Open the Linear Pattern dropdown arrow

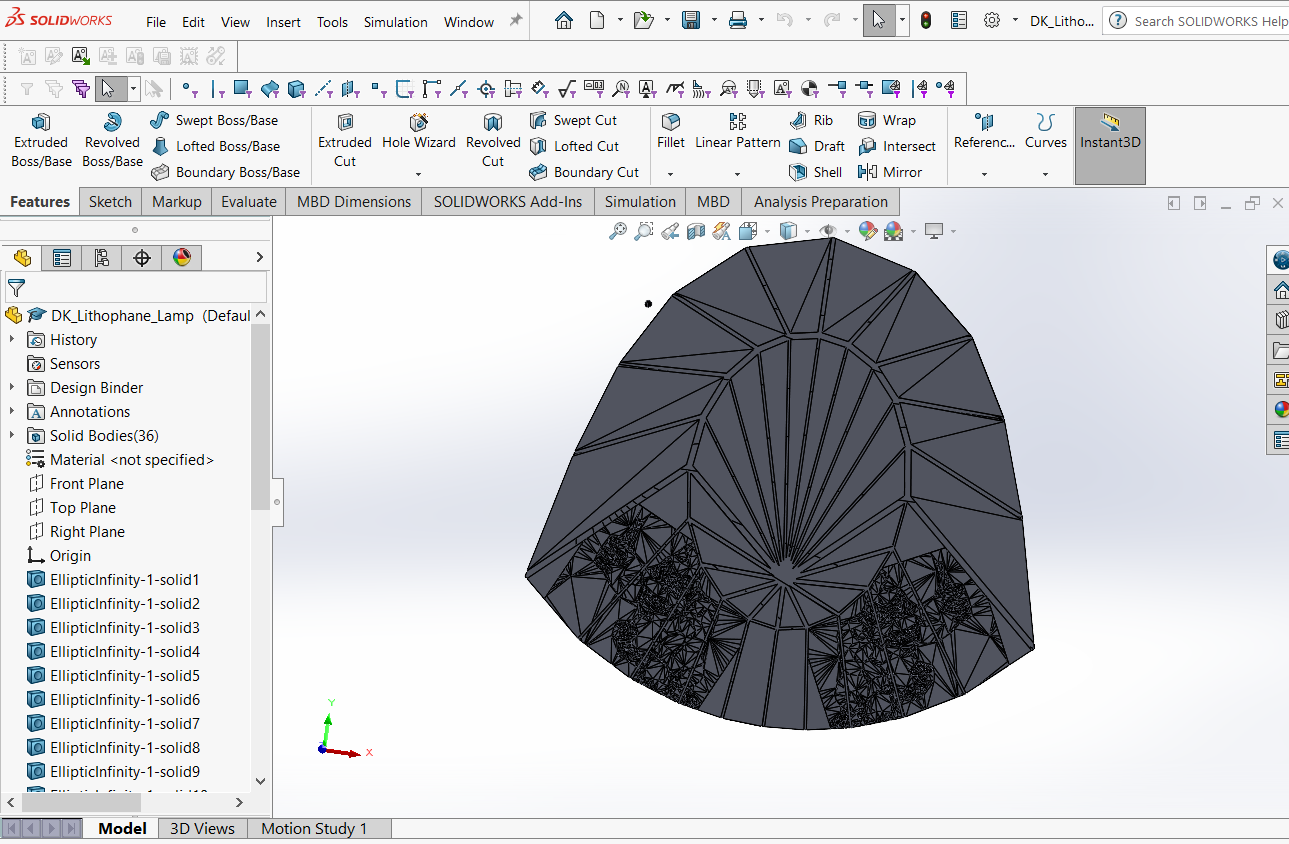737,174
